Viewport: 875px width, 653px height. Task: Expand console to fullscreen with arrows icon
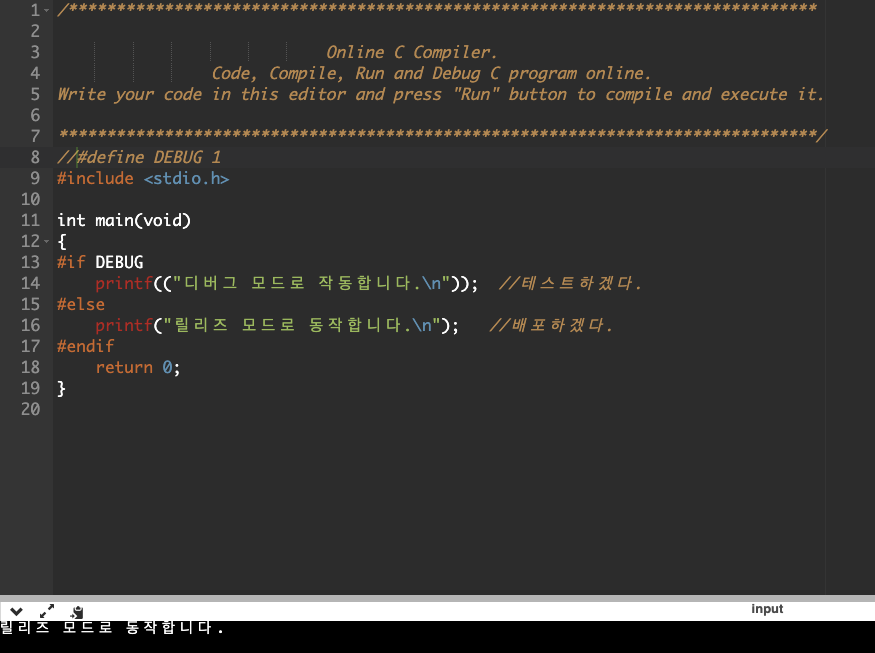coord(47,611)
